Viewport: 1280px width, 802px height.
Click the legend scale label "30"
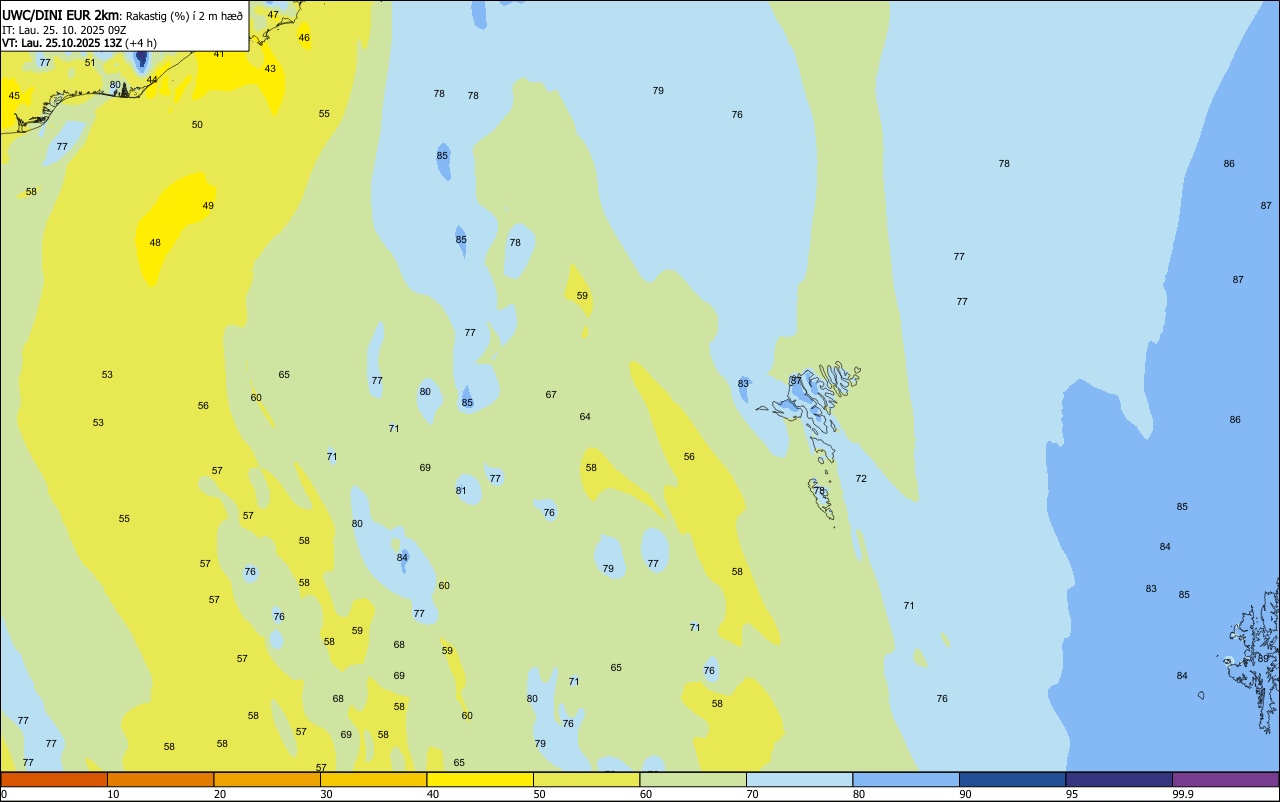pyautogui.click(x=326, y=794)
